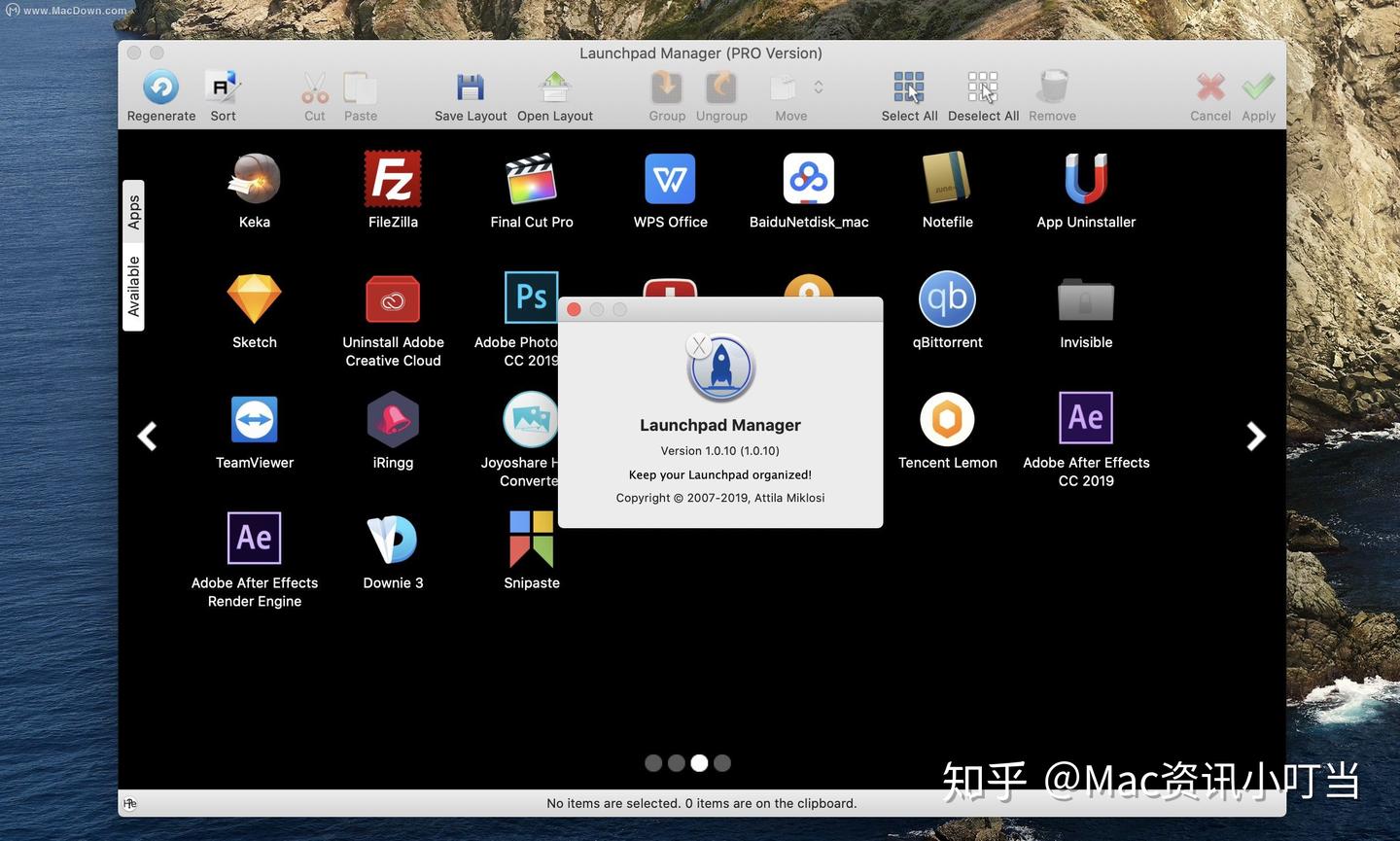Click the App Uninstaller magnet icon
Screen dimensions: 1400x841
[x=1086, y=179]
